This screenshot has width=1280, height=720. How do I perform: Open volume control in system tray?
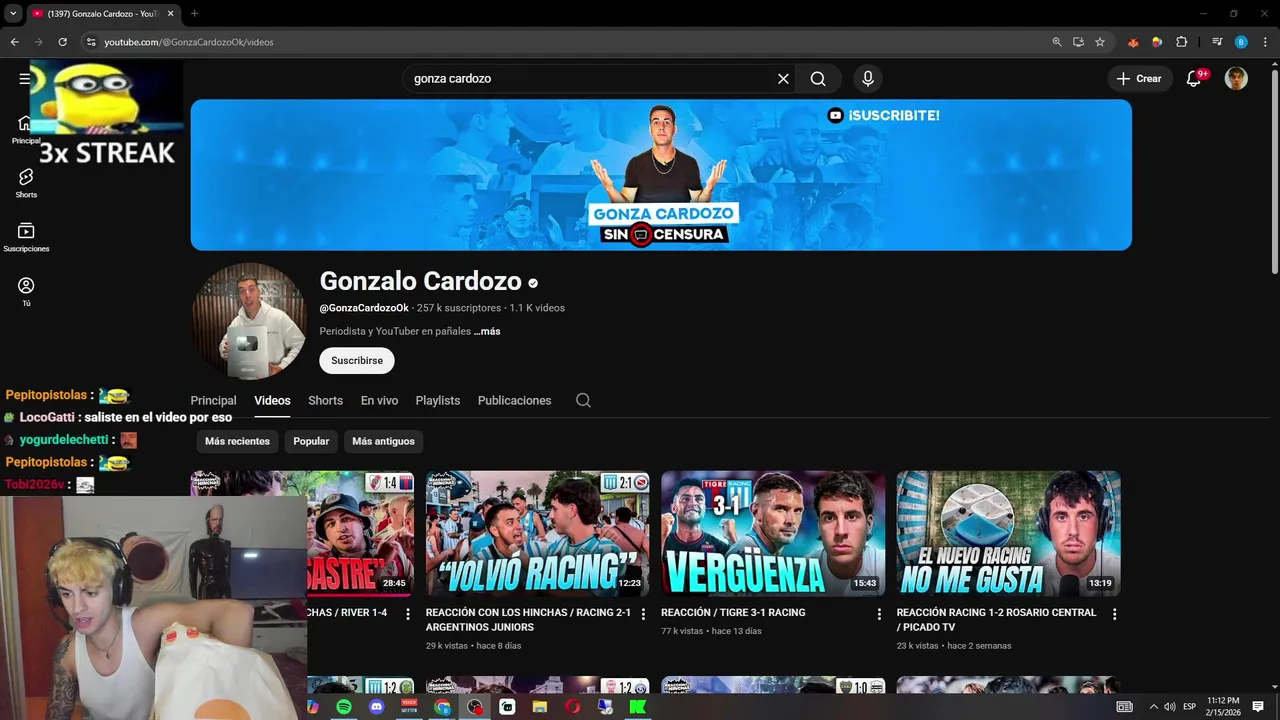1170,707
